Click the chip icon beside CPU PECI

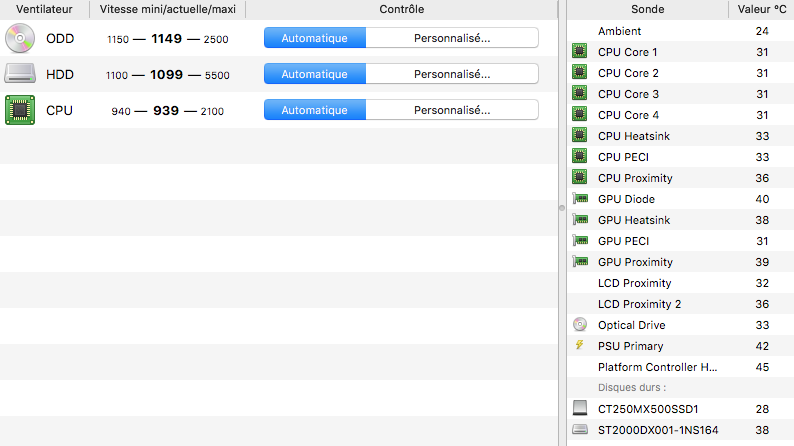(580, 156)
